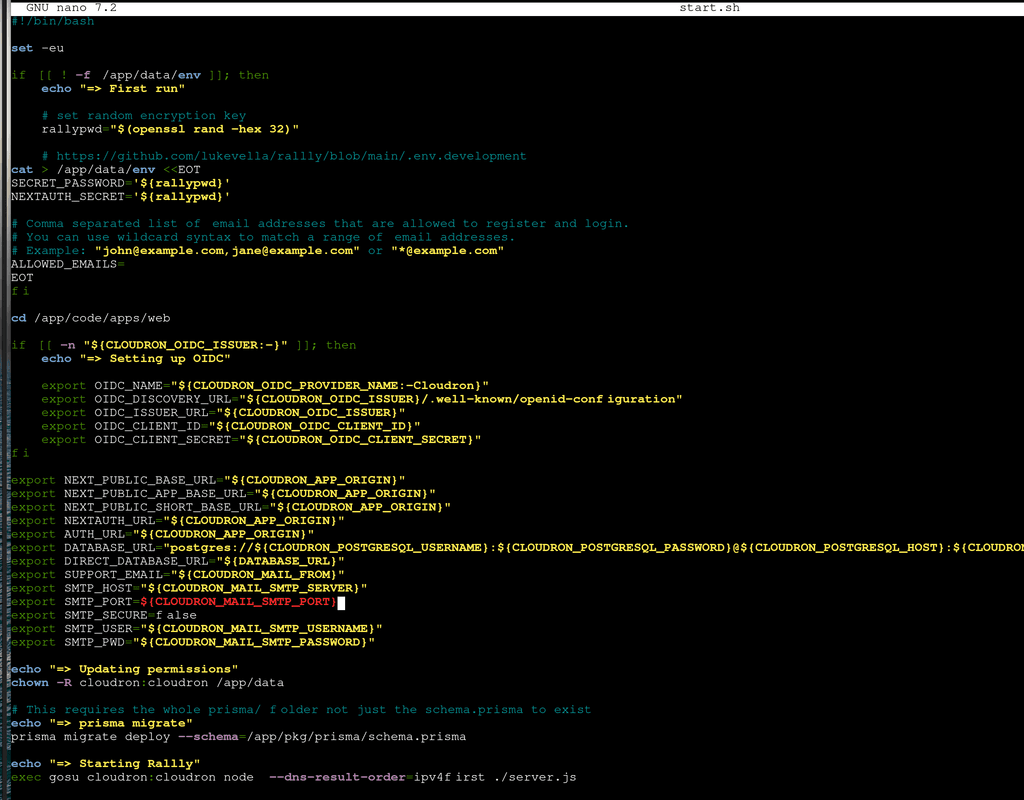Click the SECRET_PASSWORD variable line
Viewport: 1024px width, 800px height.
121,183
